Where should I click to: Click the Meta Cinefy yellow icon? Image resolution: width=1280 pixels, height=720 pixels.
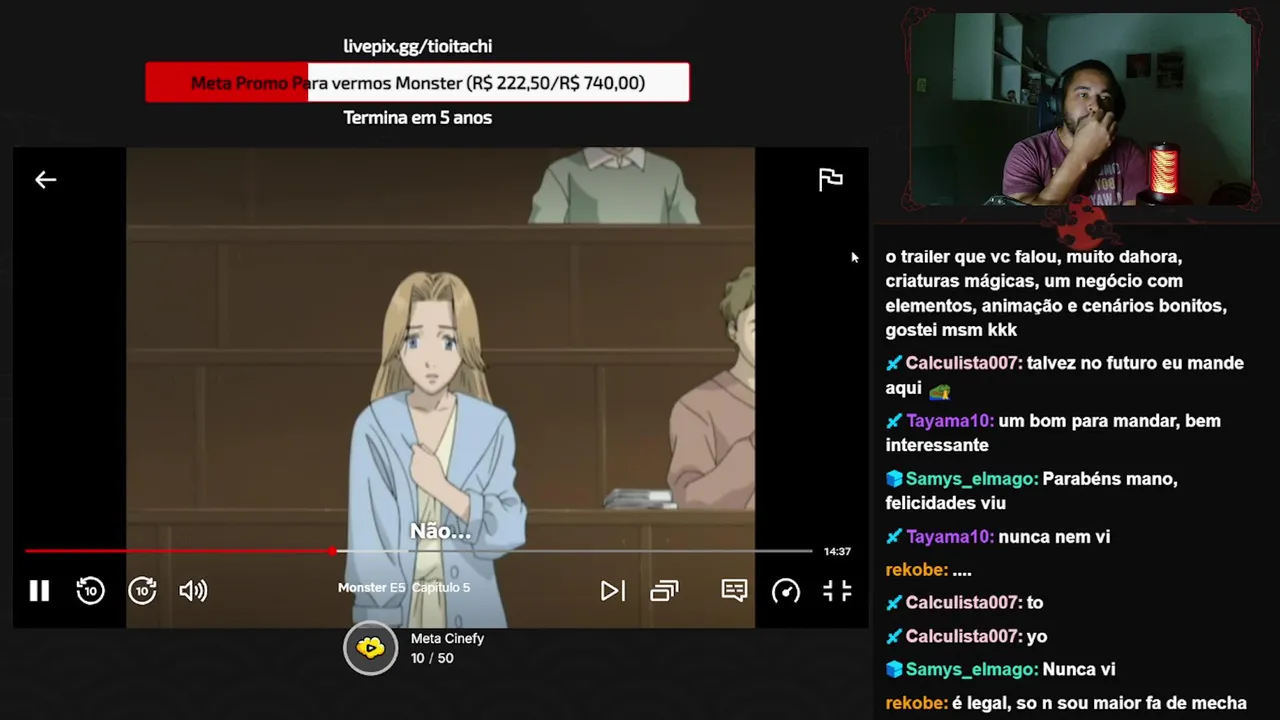371,648
